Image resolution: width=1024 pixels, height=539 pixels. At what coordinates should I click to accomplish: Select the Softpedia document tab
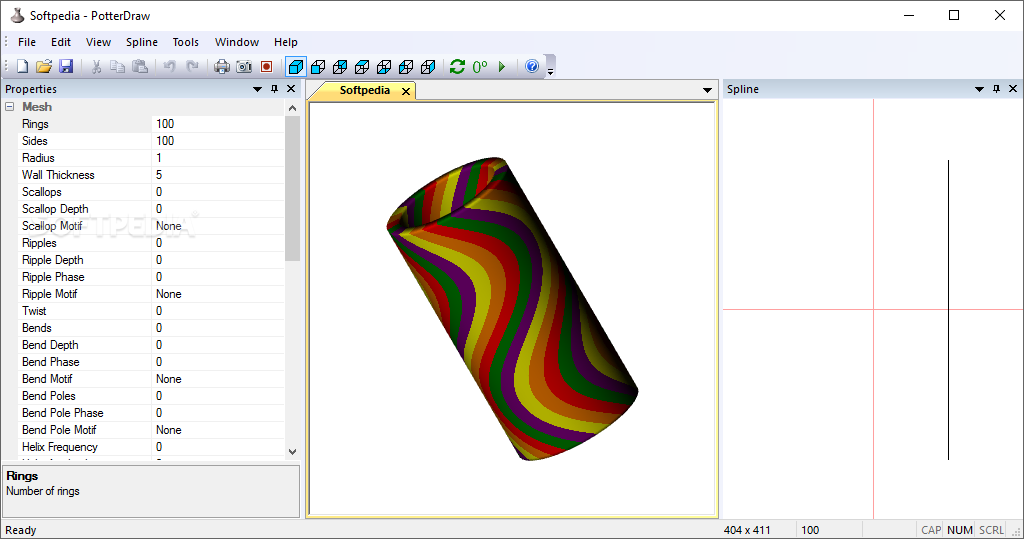pyautogui.click(x=364, y=90)
